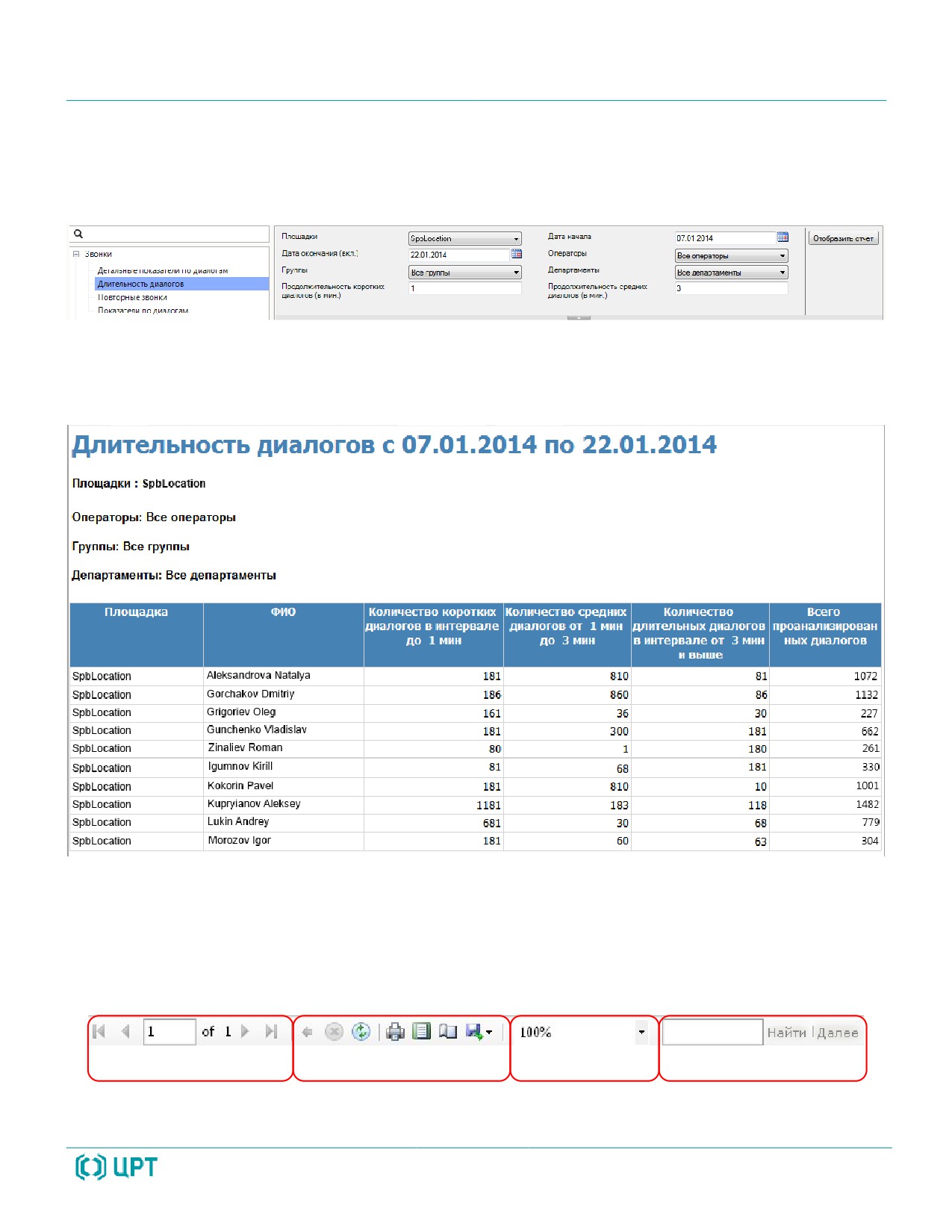Click the name Zinaliev Roman
The width and height of the screenshot is (952, 1232).
click(x=245, y=747)
